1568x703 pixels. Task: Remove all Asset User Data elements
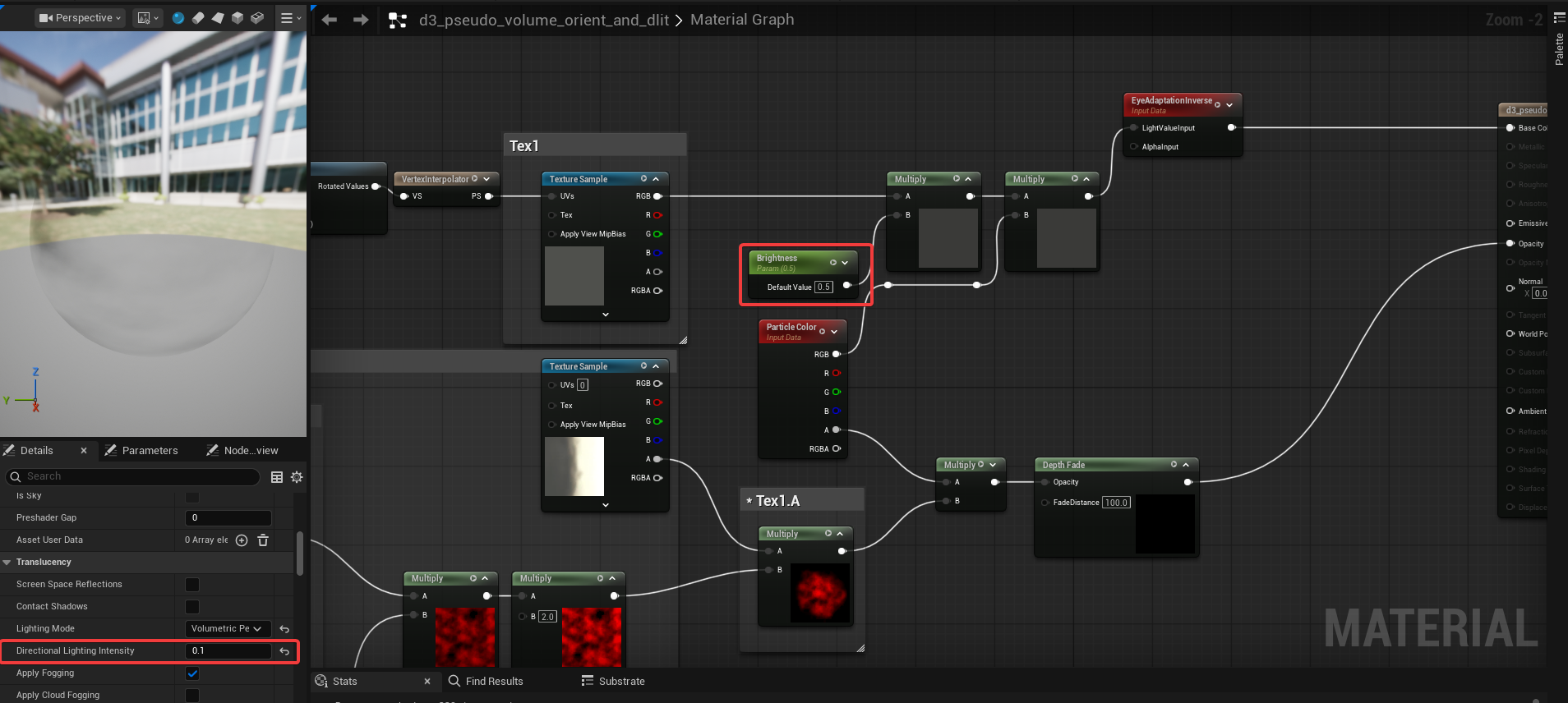click(x=263, y=540)
